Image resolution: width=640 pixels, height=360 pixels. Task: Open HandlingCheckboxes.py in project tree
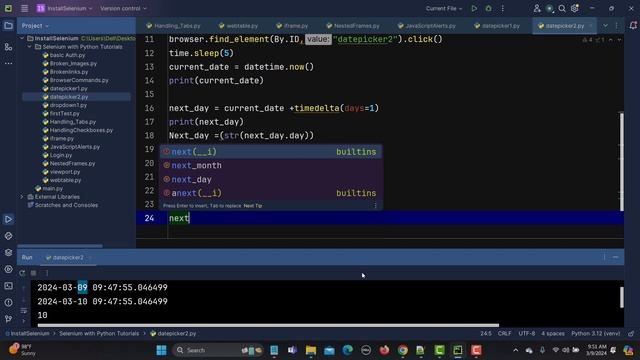point(81,130)
